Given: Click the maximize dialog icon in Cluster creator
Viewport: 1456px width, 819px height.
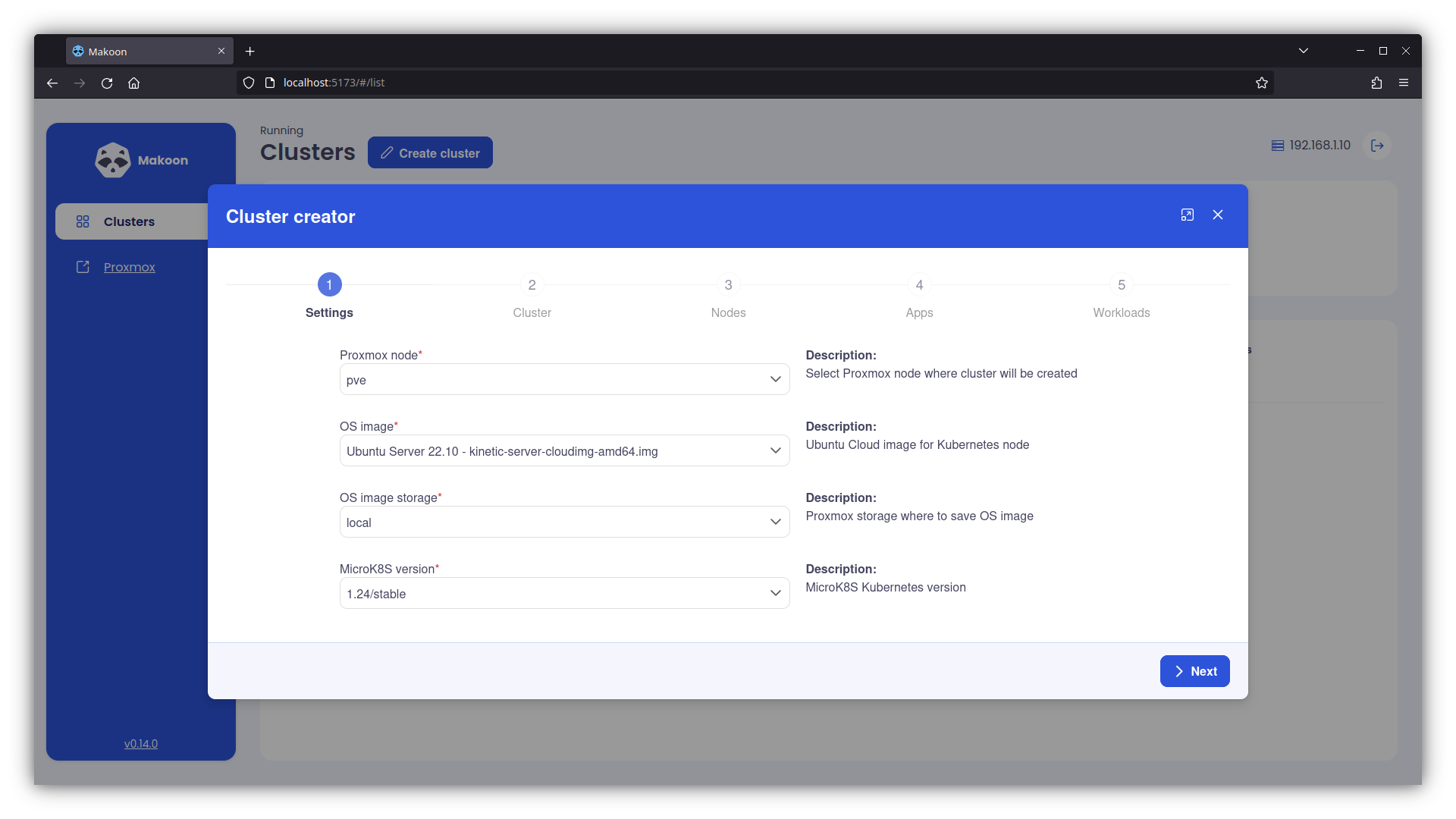Looking at the screenshot, I should (x=1188, y=215).
